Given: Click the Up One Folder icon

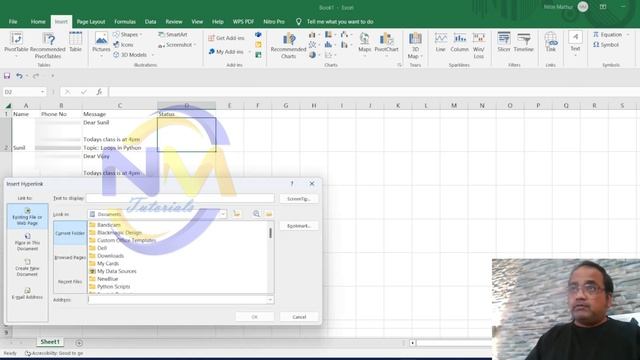Looking at the screenshot, I should coord(237,213).
